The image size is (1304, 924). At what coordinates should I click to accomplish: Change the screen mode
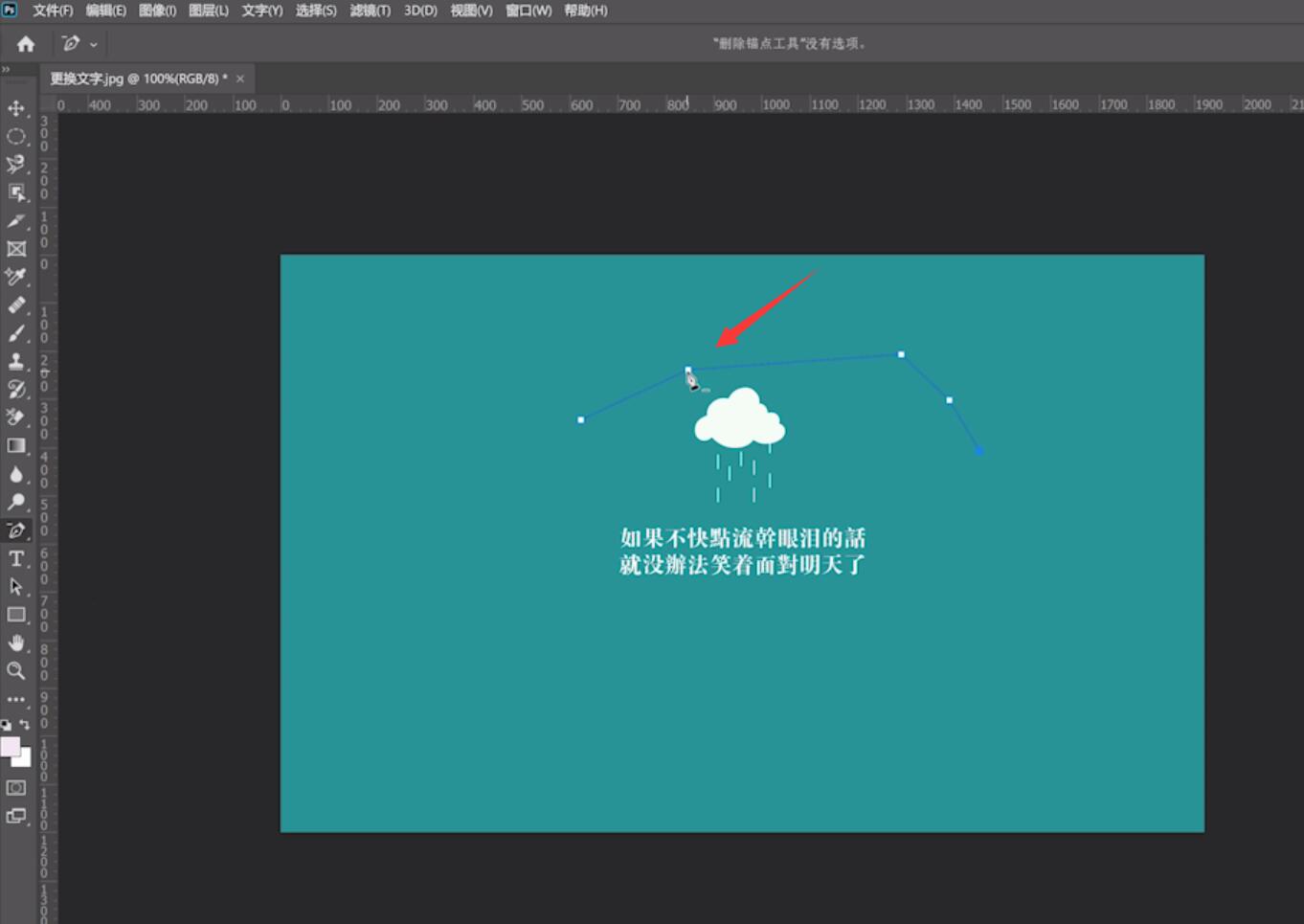pos(16,816)
